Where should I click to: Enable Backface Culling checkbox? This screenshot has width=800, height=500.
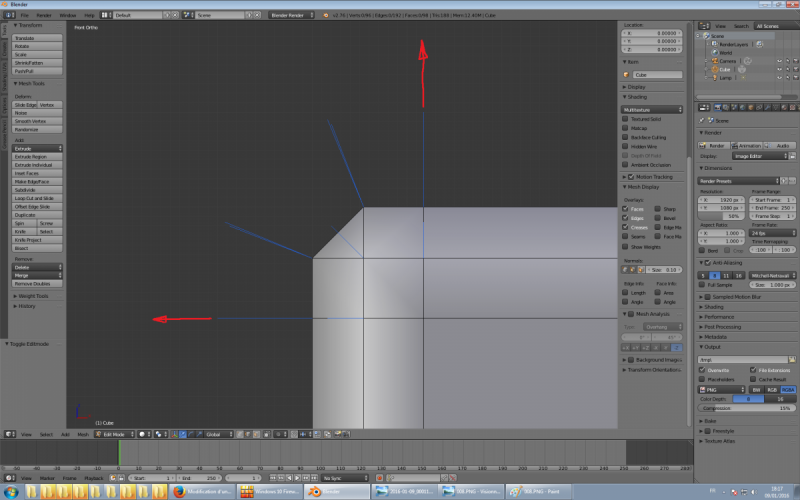[625, 137]
